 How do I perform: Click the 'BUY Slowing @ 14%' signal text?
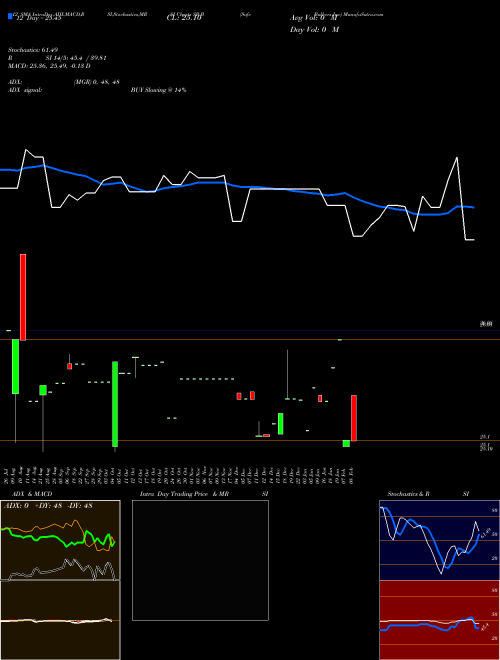pyautogui.click(x=158, y=90)
